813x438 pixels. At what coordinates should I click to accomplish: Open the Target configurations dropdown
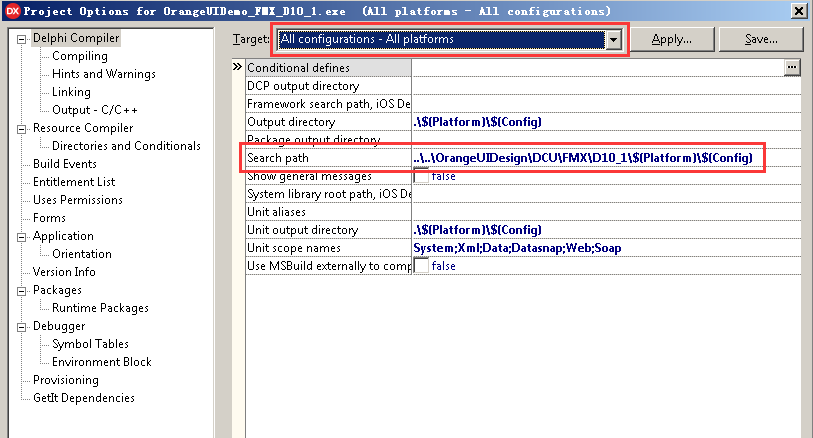pos(614,40)
